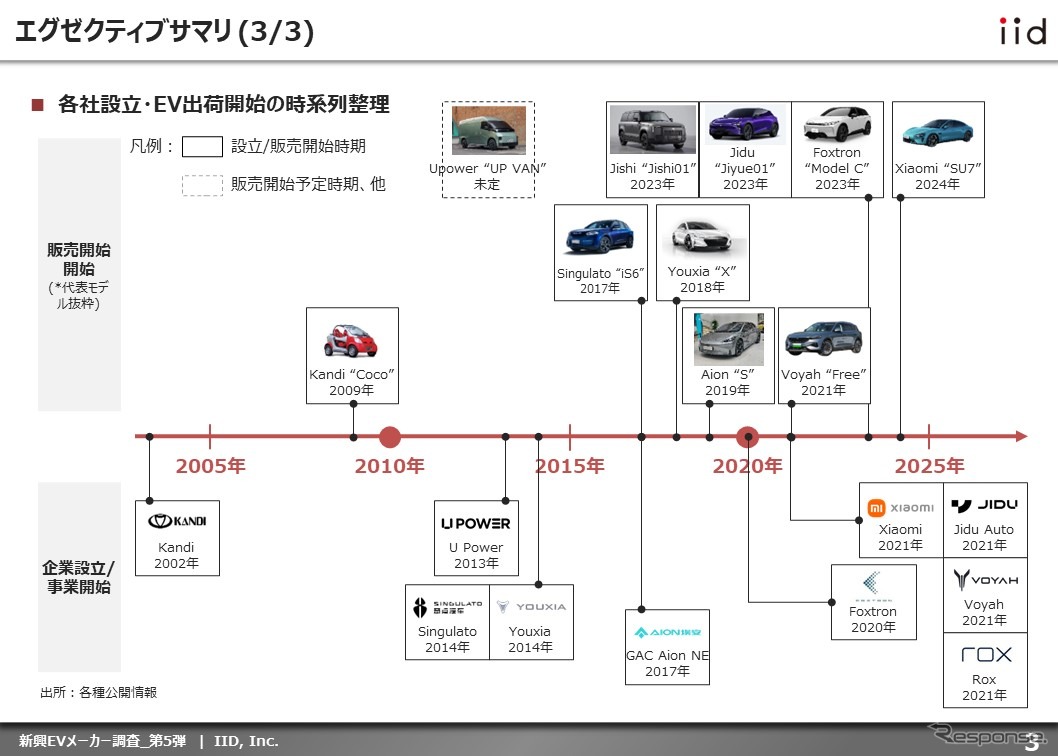This screenshot has width=1058, height=756.
Task: Click the large 2020年 timeline marker
Action: 747,437
